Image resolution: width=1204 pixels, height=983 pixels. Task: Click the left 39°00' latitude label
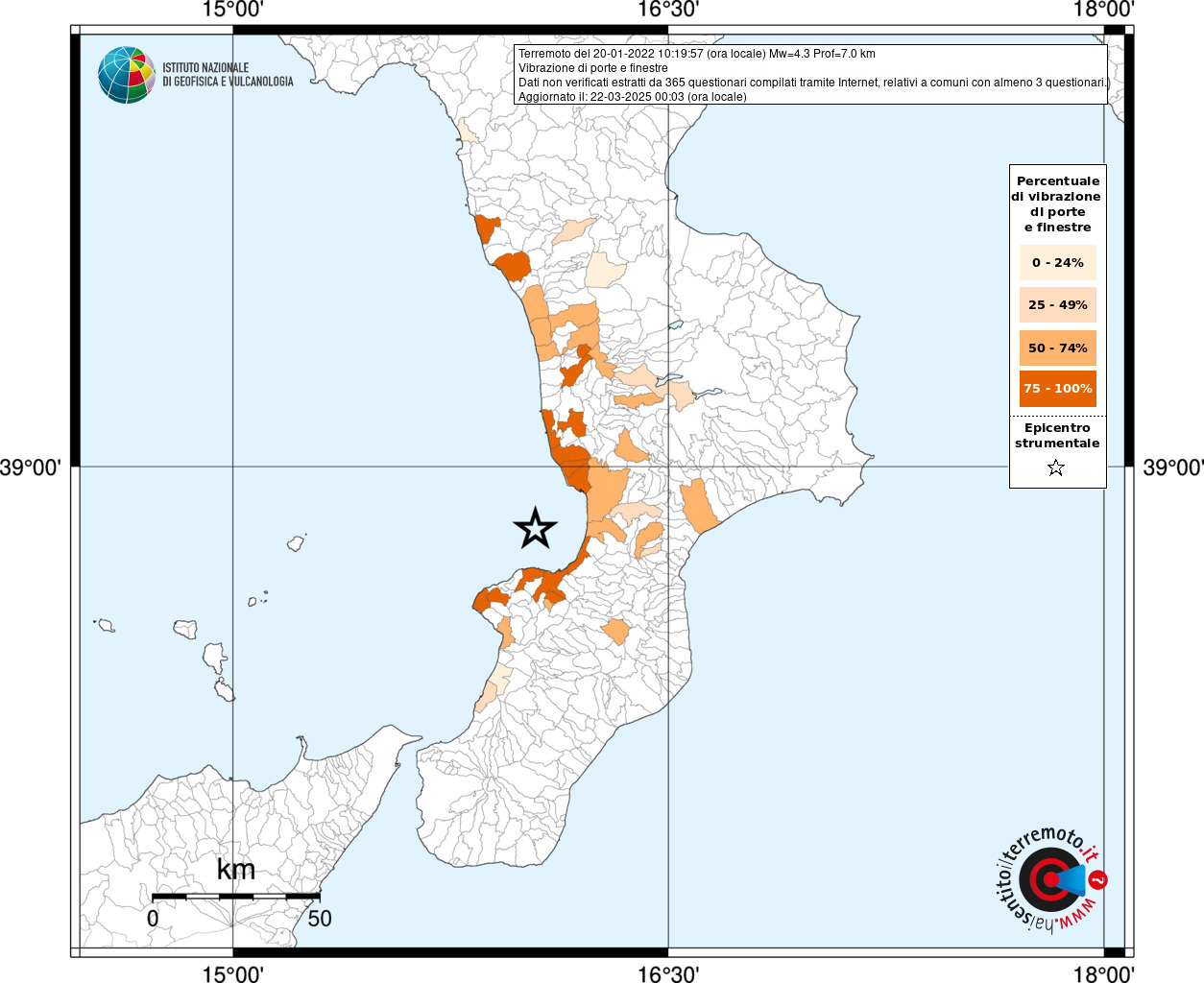31,468
